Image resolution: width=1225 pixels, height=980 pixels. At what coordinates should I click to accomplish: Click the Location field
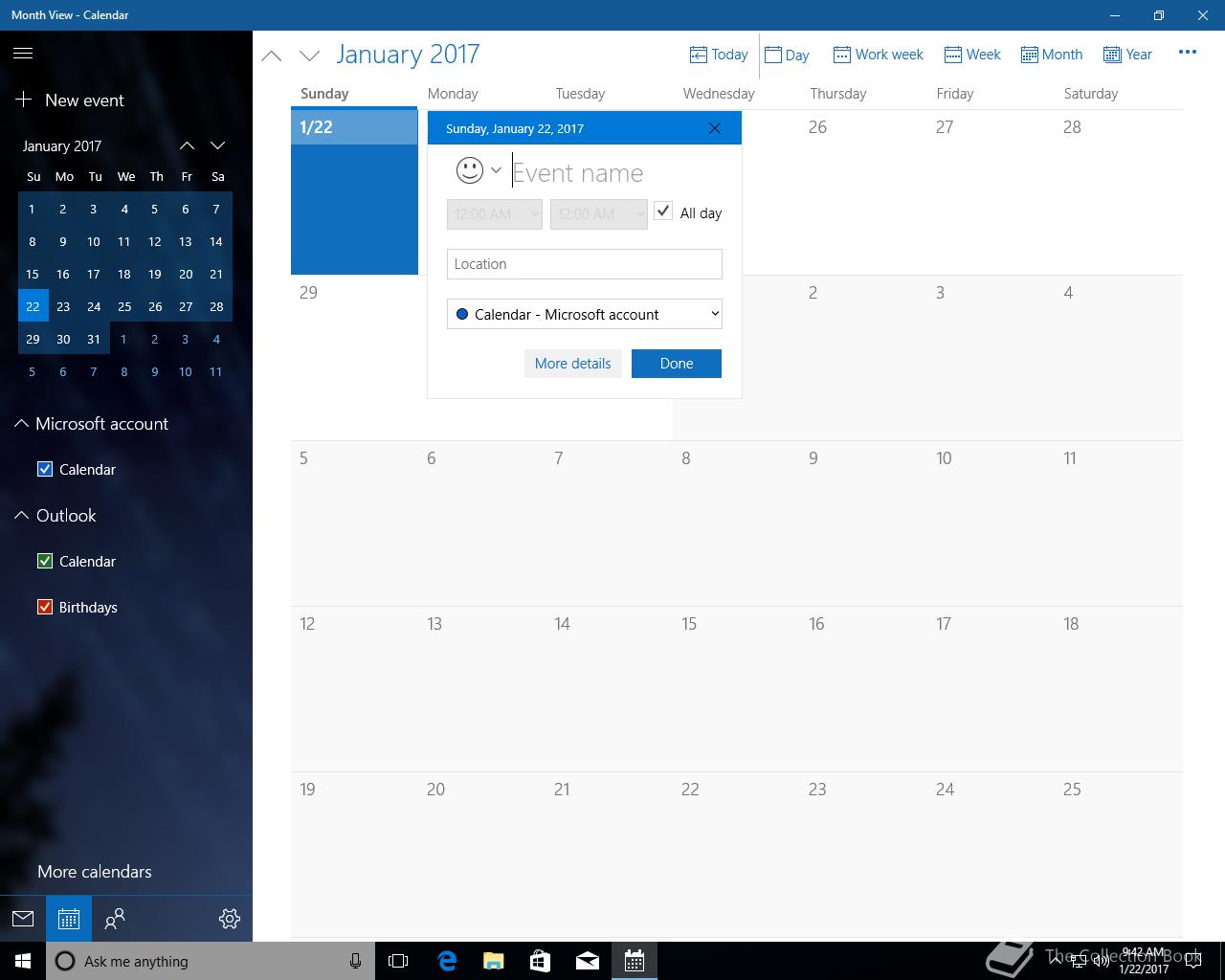click(585, 264)
